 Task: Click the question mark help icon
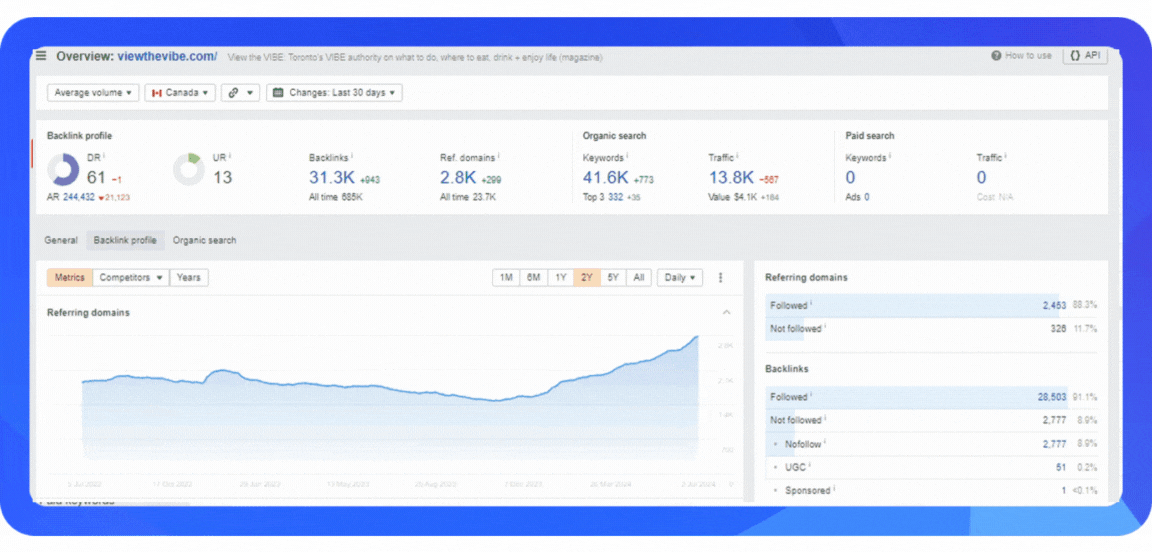996,56
